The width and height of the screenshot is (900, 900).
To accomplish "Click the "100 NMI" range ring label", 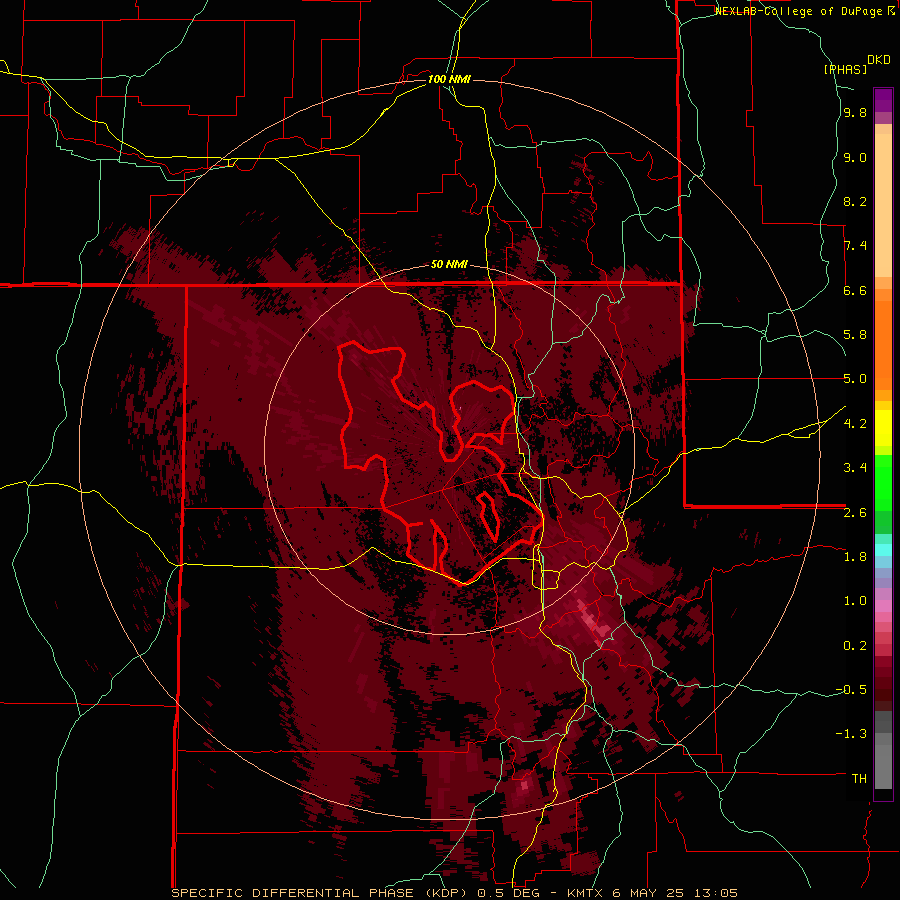I will click(x=449, y=79).
